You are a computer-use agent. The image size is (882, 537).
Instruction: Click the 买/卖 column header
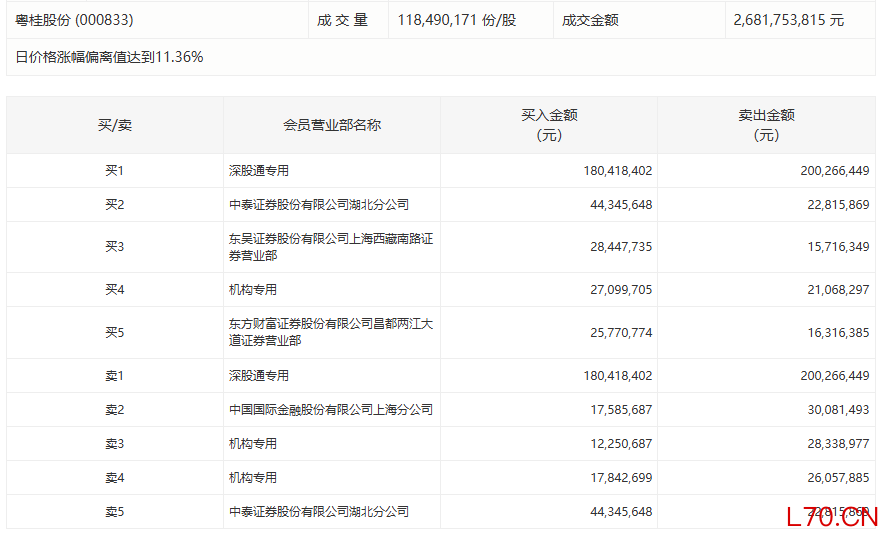[114, 125]
